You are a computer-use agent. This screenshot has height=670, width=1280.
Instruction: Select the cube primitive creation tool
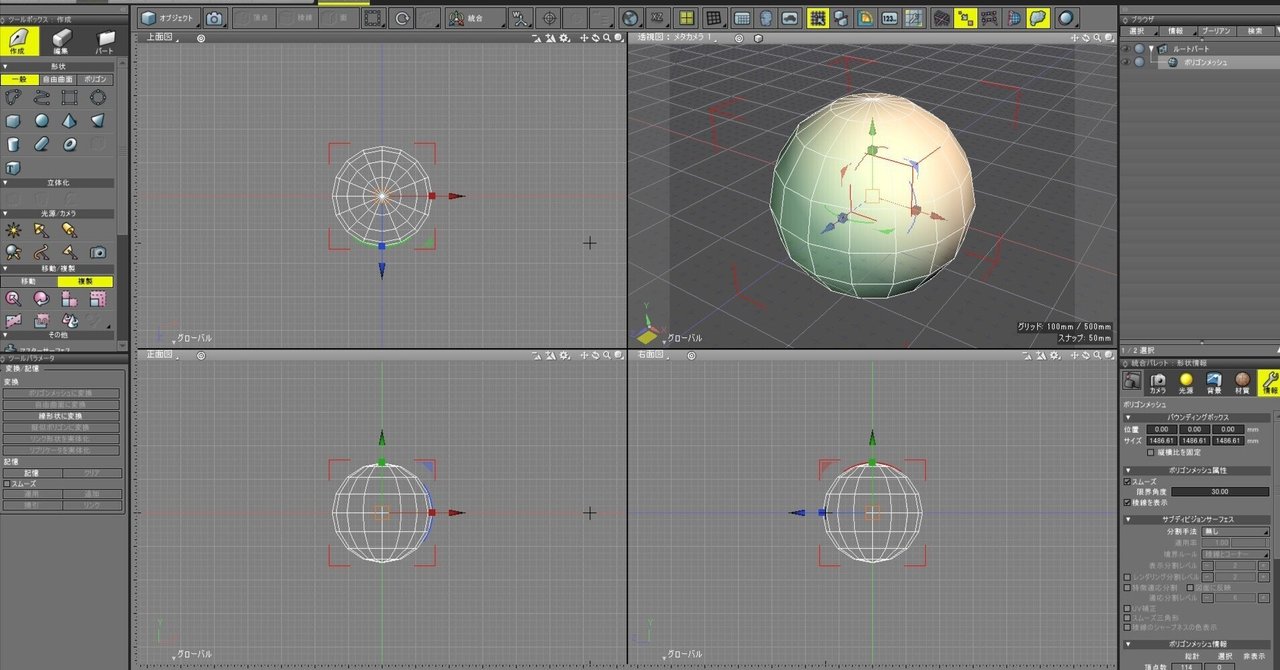tap(13, 120)
